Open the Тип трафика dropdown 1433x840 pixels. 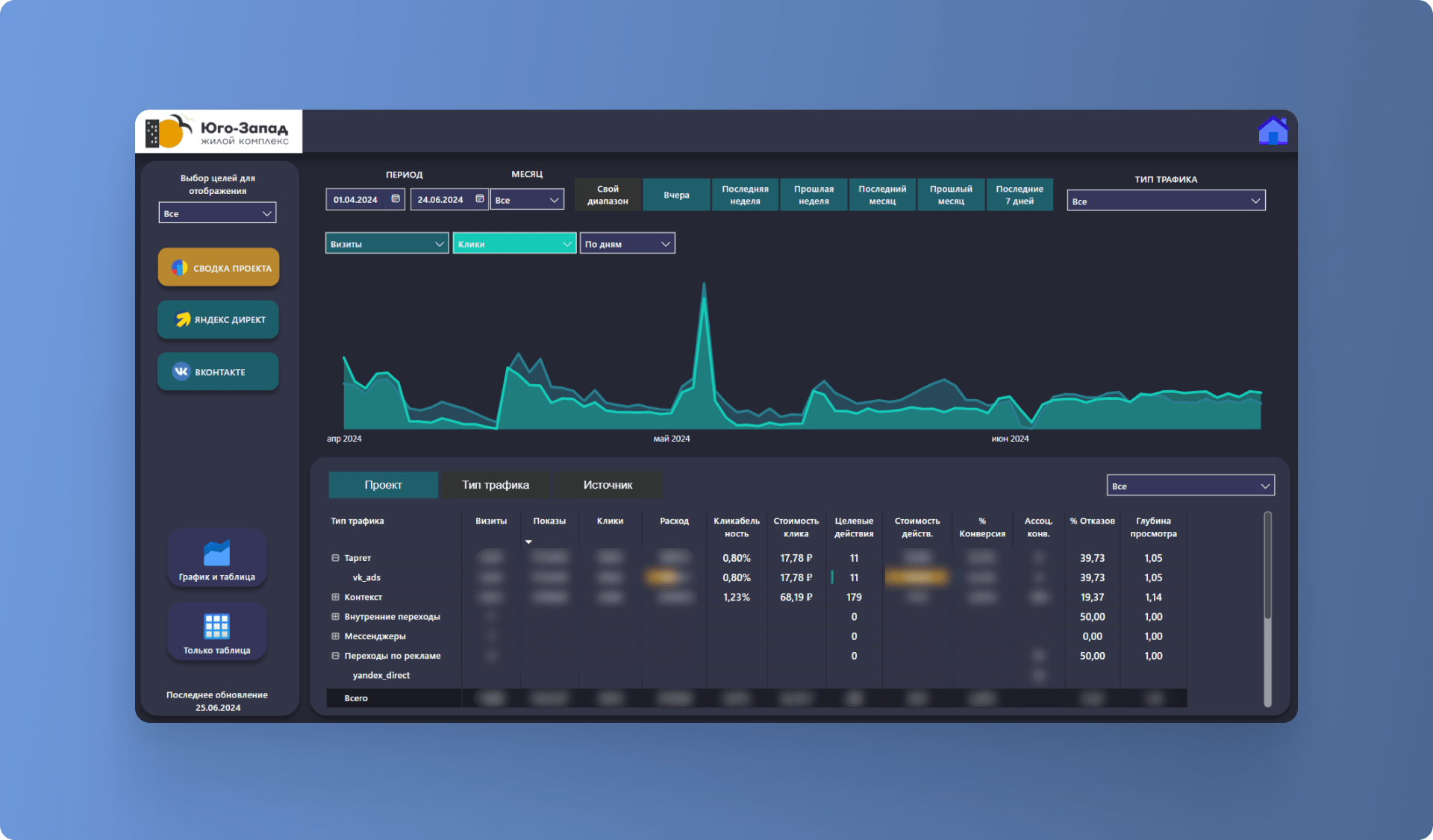1166,201
